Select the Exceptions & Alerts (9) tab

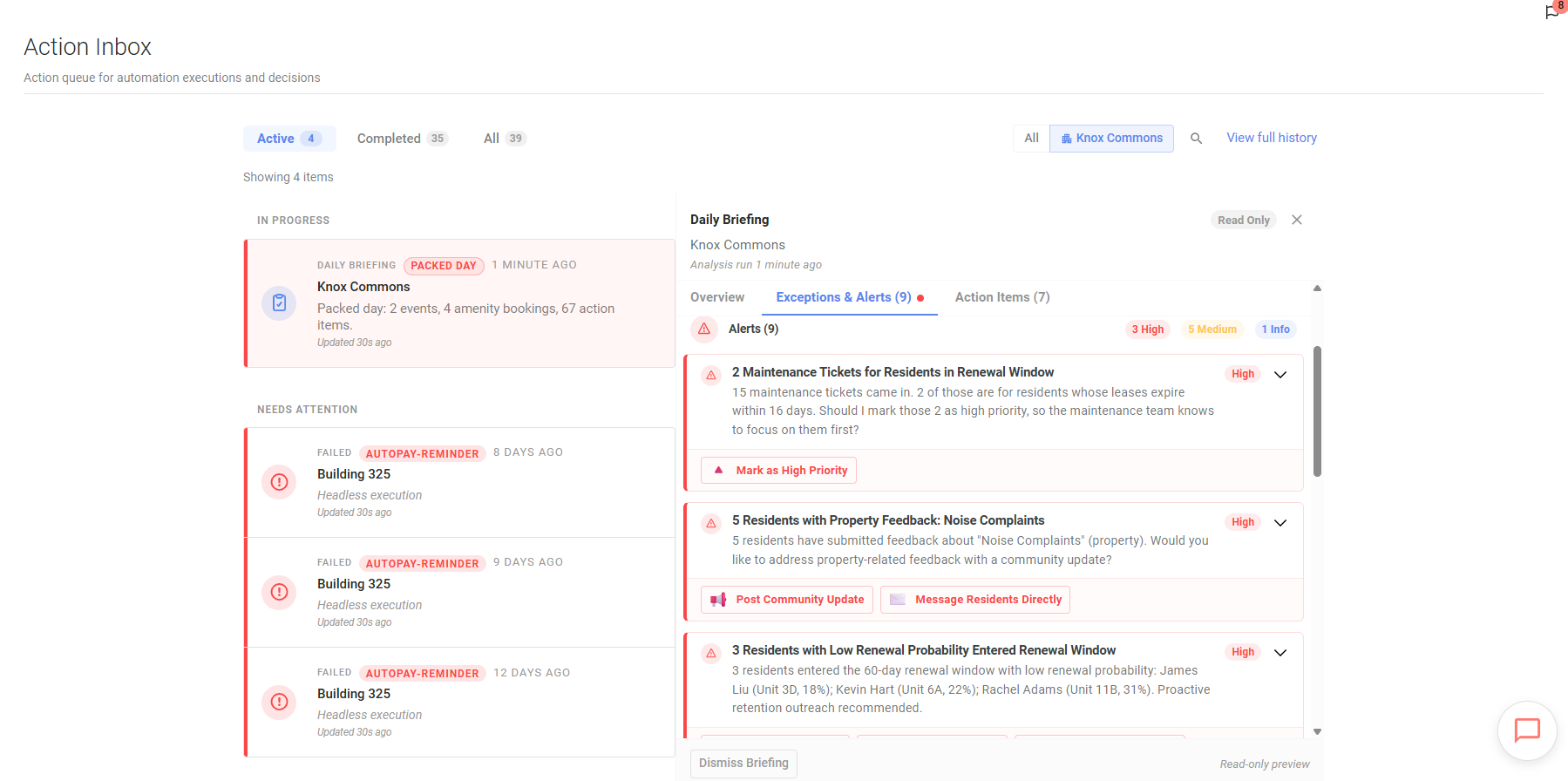(850, 297)
